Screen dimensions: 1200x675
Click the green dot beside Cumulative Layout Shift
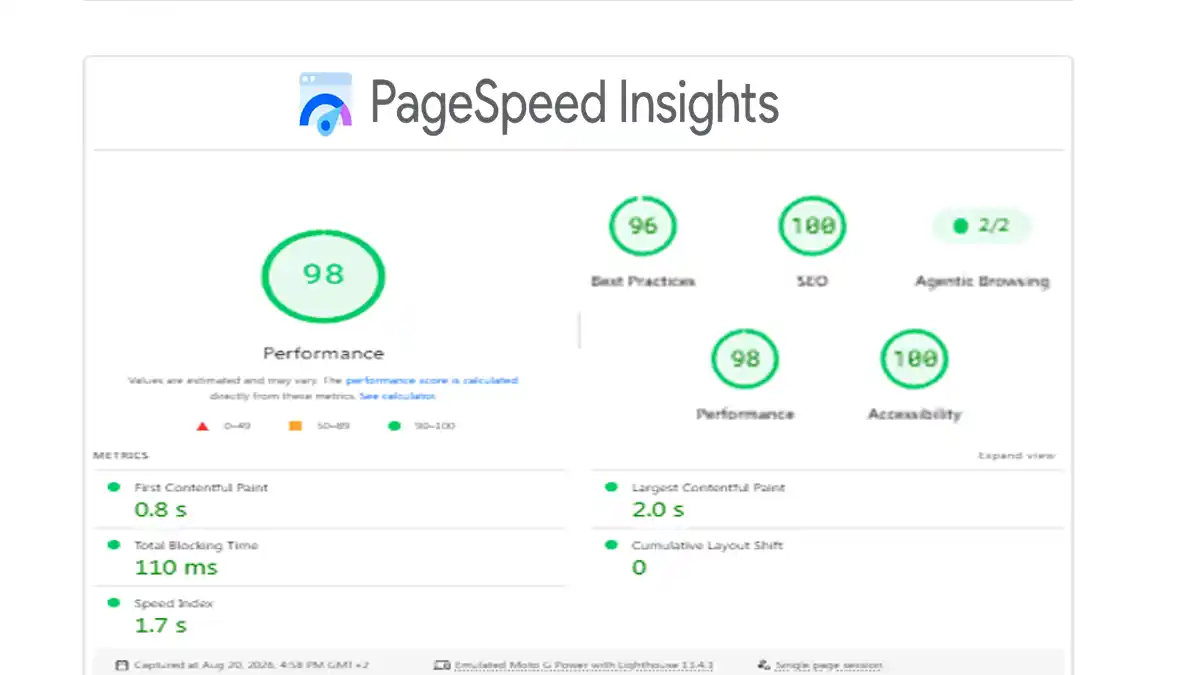tap(611, 546)
